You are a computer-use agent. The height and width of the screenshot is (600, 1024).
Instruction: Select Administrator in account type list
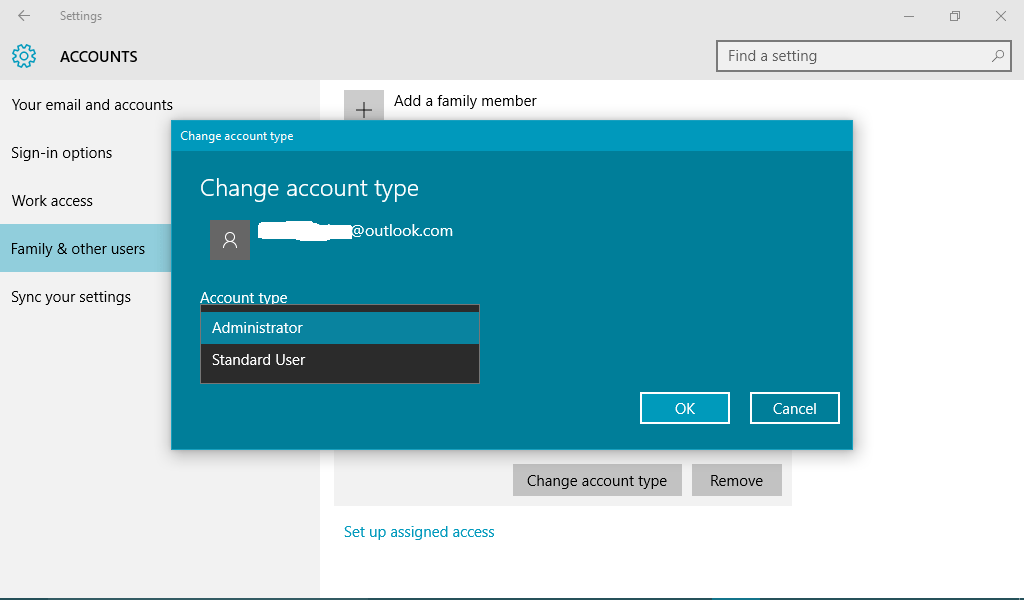[340, 328]
